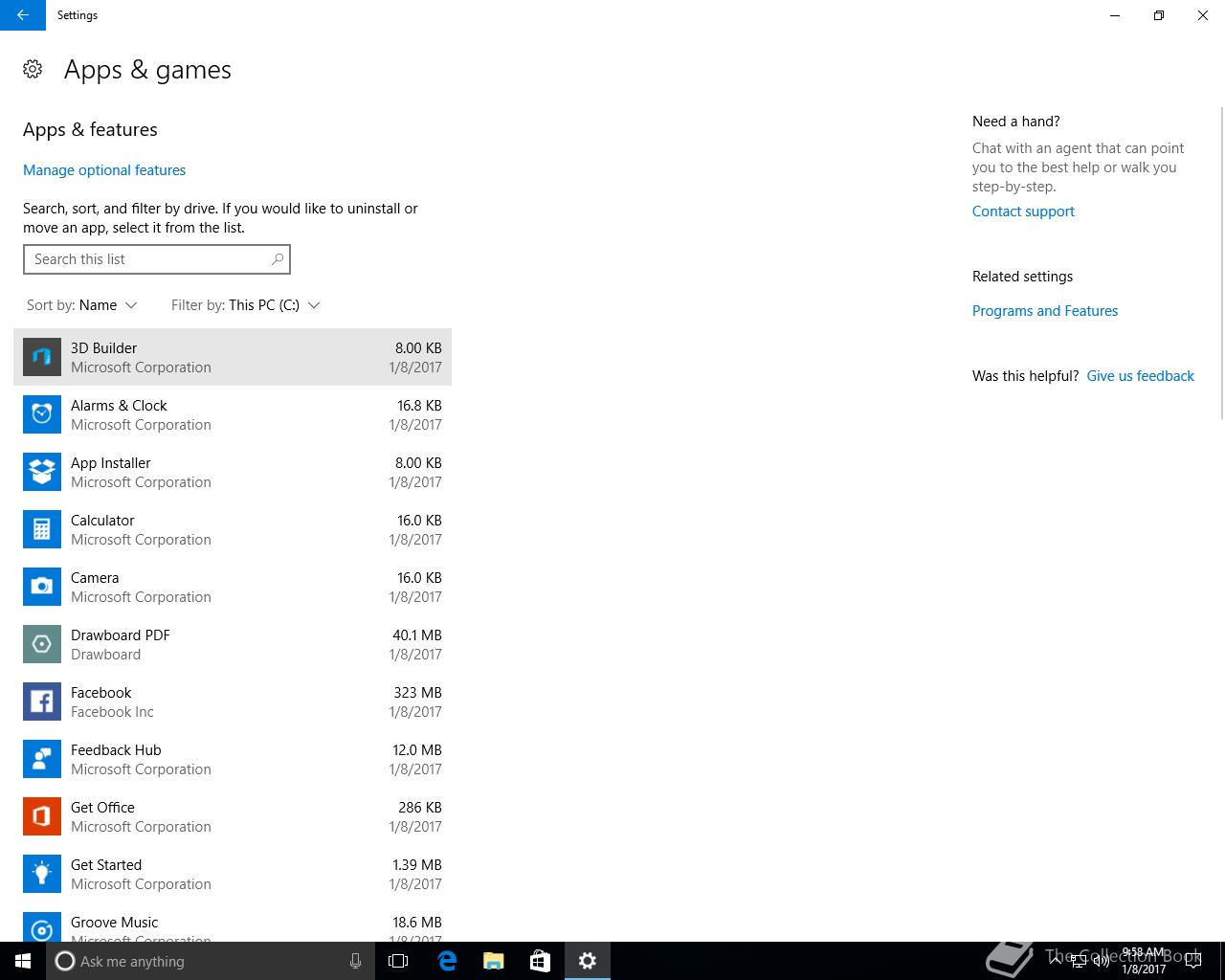Click the Groove Music app icon
Viewport: 1225px width, 980px height.
tap(42, 926)
